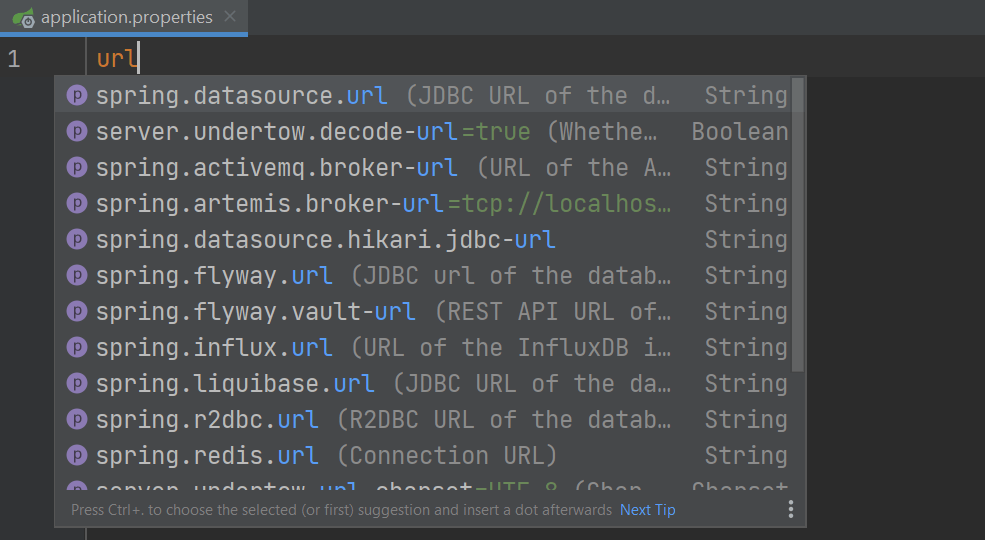Choose spring.liquibase.url suggestion
The width and height of the screenshot is (985, 540).
pyautogui.click(x=235, y=384)
